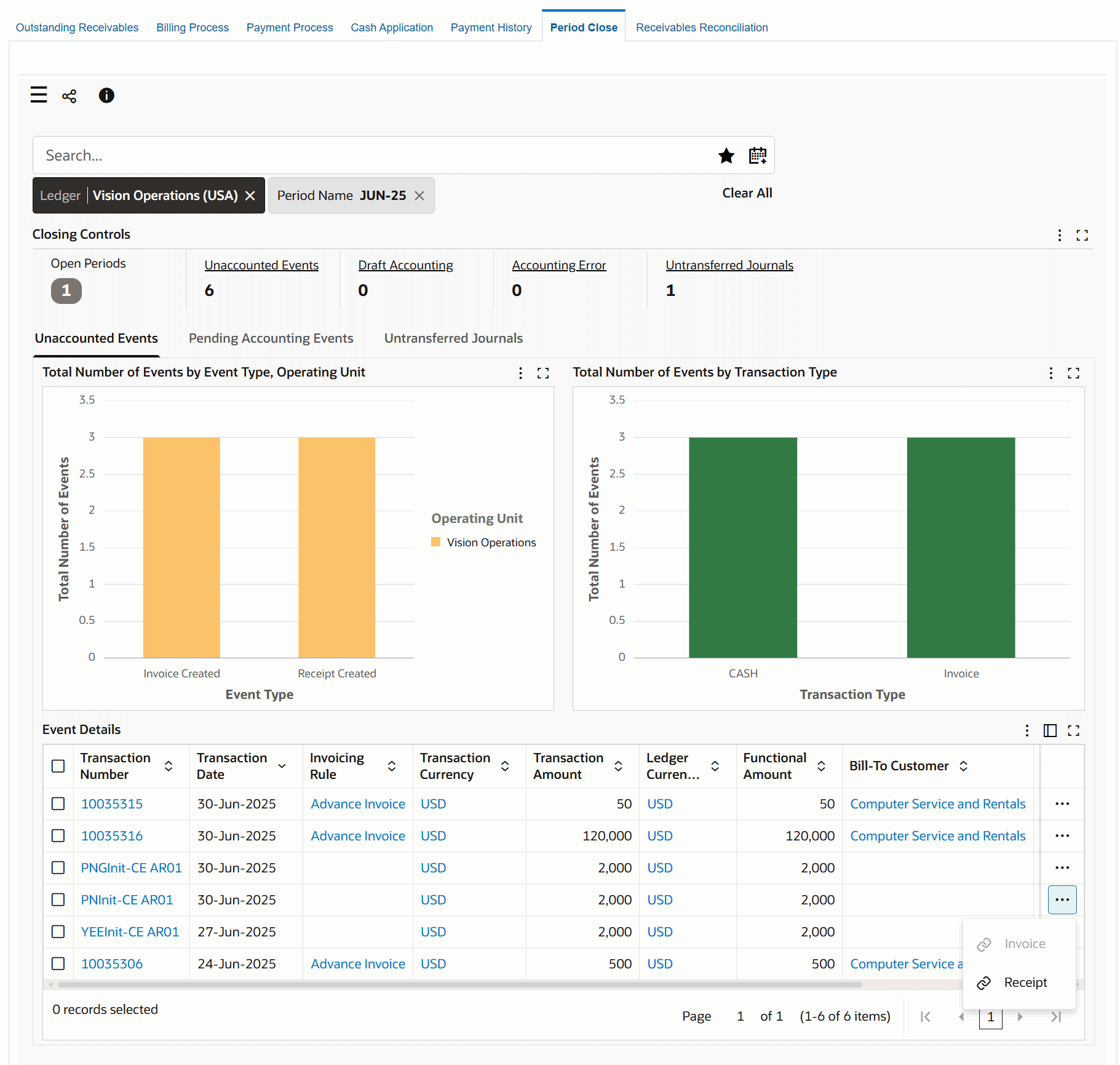Click the Invoice Created orange bar
The height and width of the screenshot is (1065, 1120).
click(x=181, y=548)
